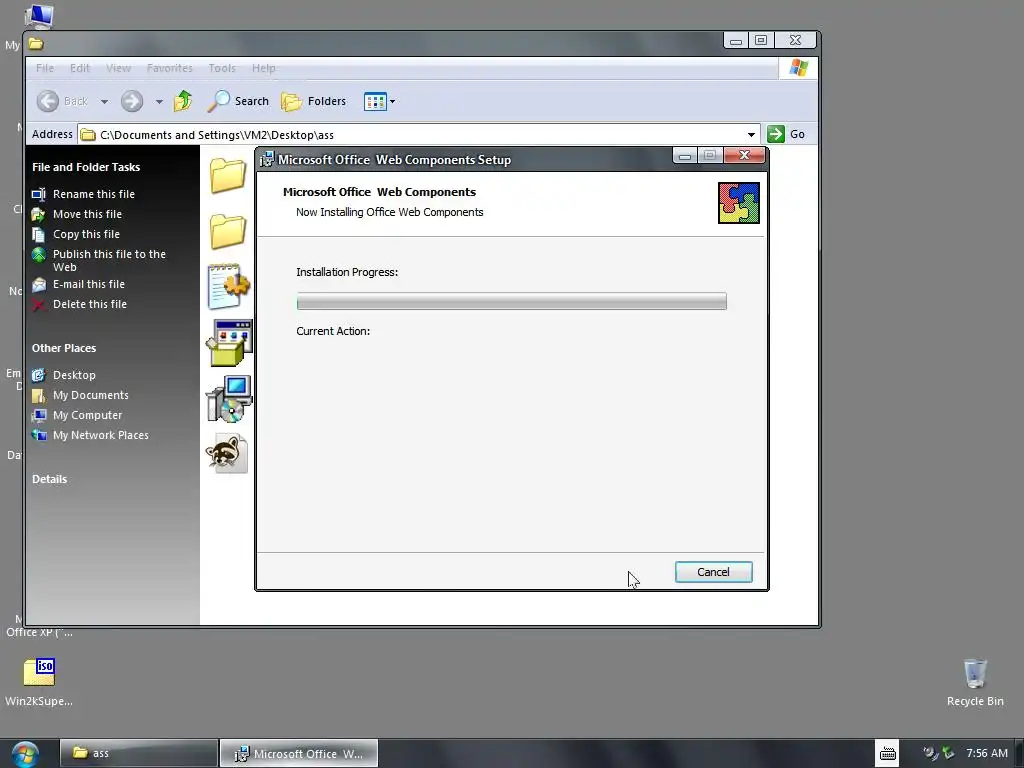
Task: Select the first folder icon in file list
Action: coord(227,175)
